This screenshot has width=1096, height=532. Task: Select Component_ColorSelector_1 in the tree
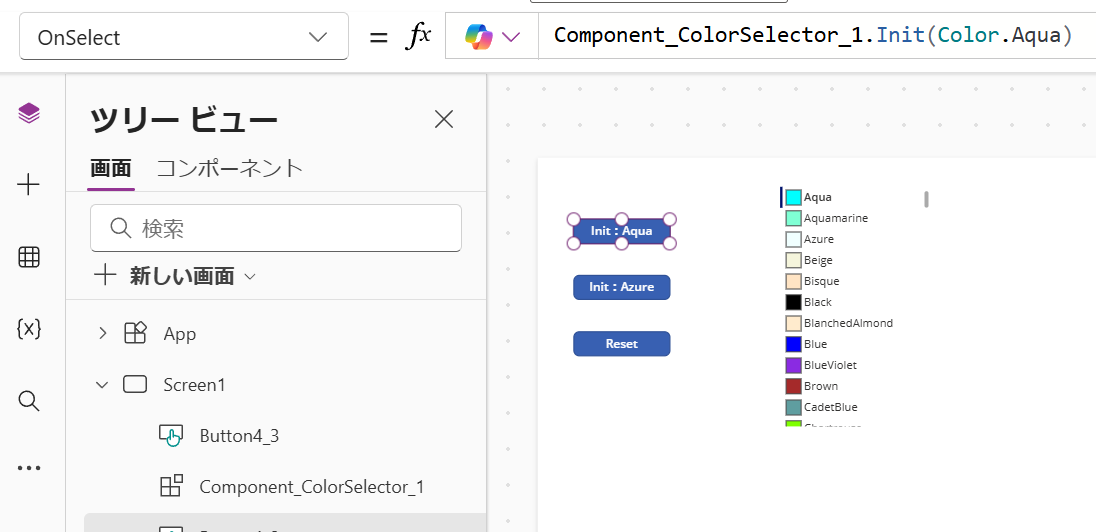[311, 487]
